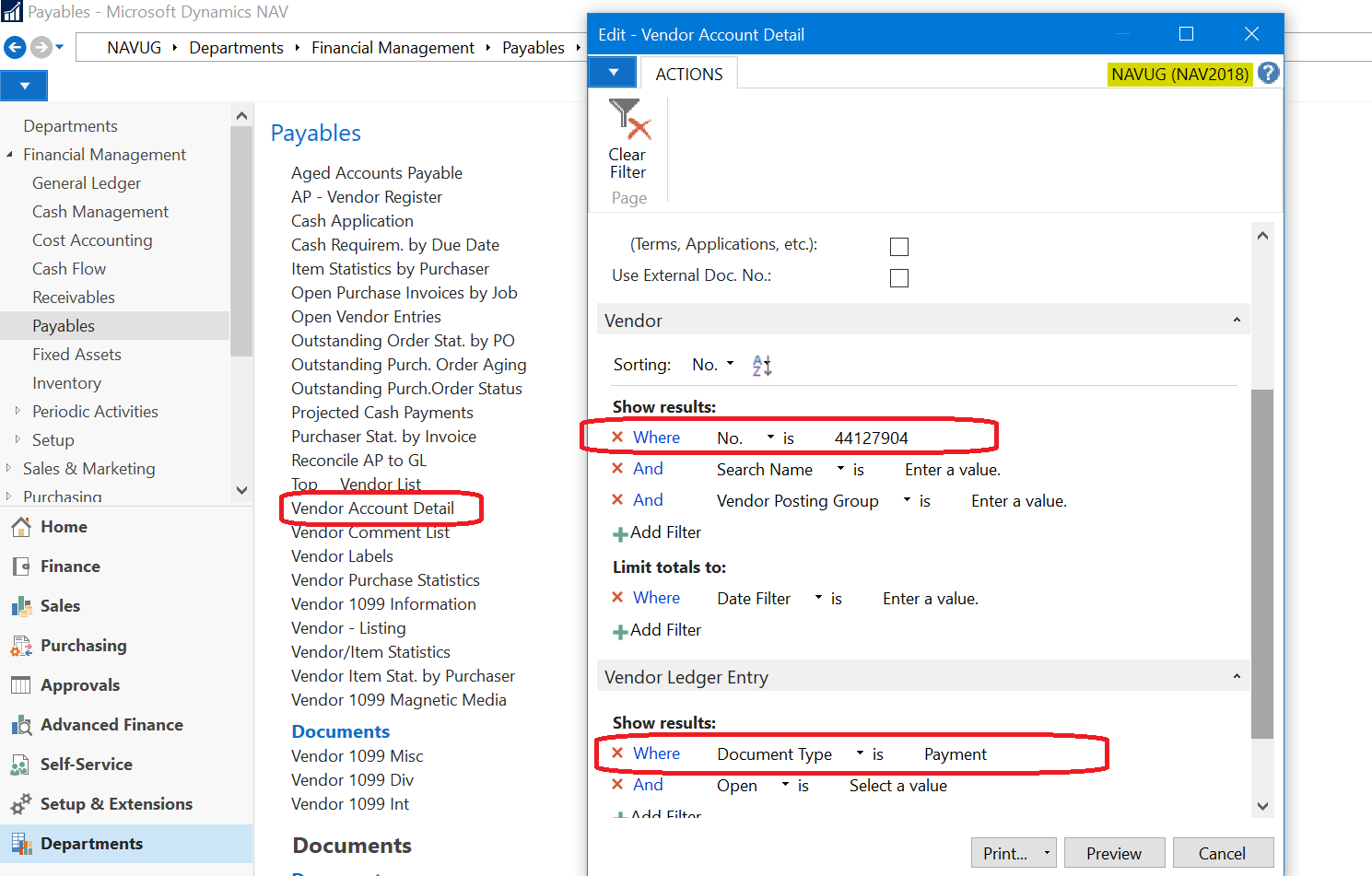Remove the vendor No. filter row

617,438
